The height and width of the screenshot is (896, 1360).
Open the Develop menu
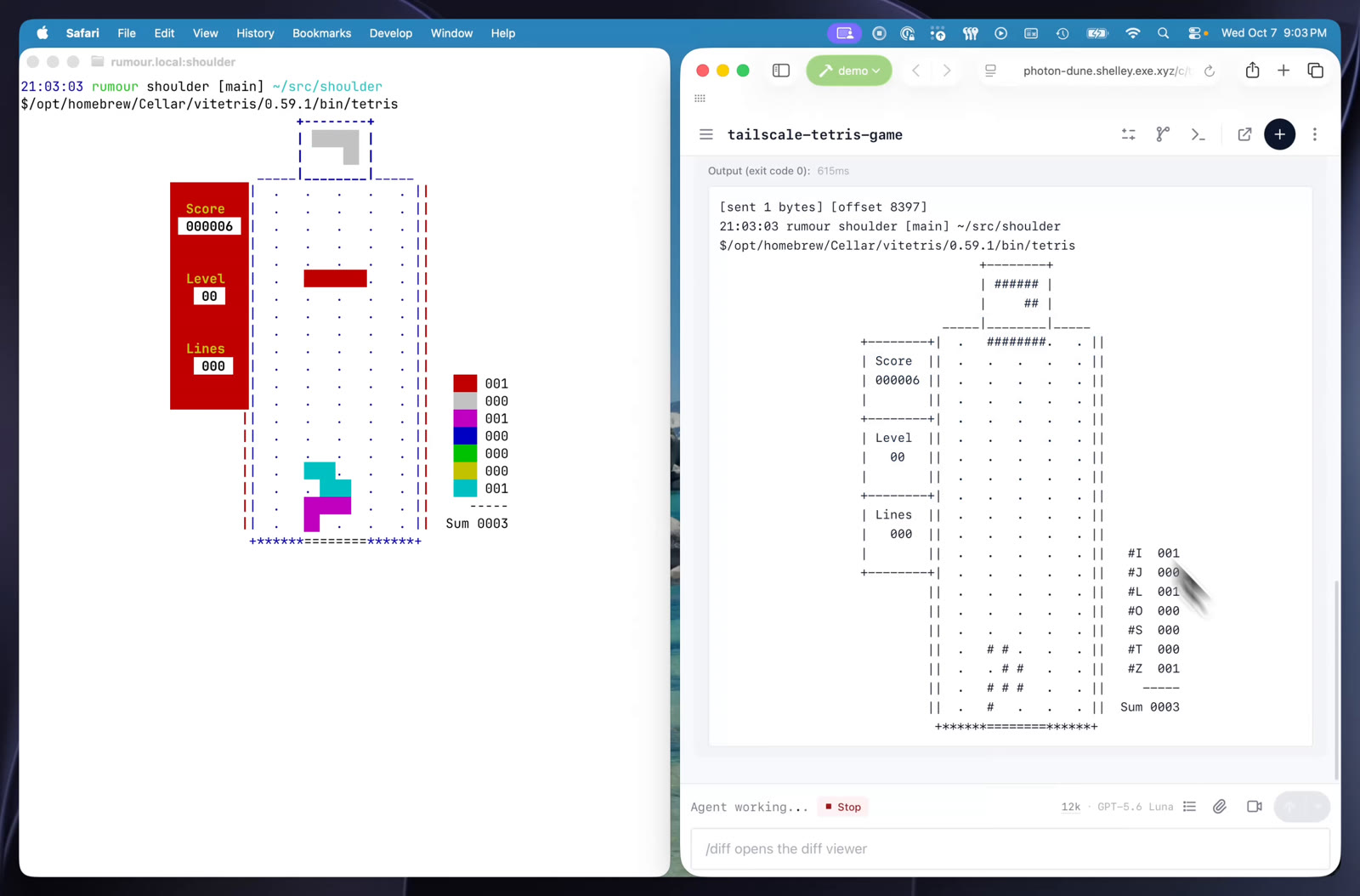(391, 33)
